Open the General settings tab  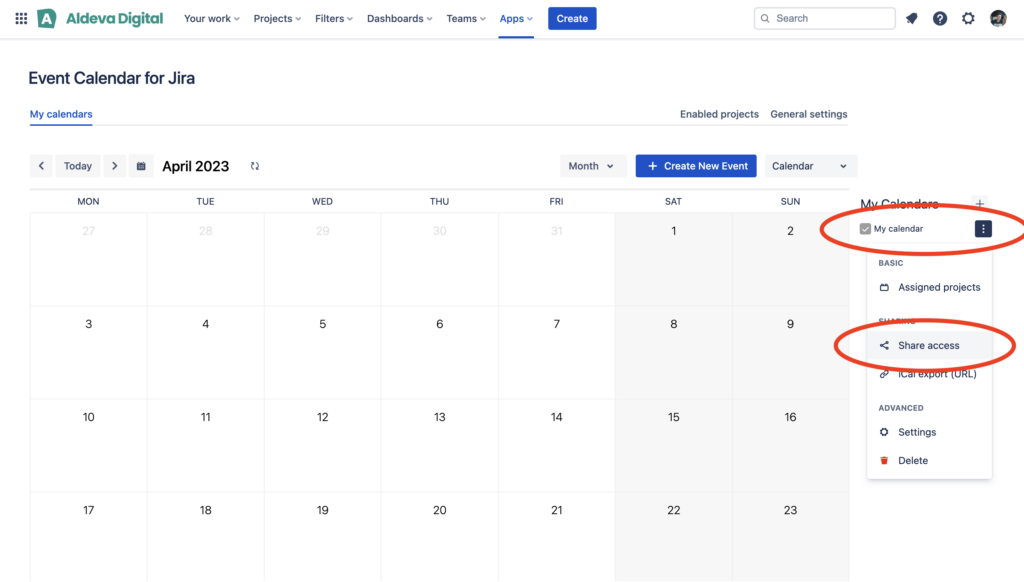pos(808,114)
